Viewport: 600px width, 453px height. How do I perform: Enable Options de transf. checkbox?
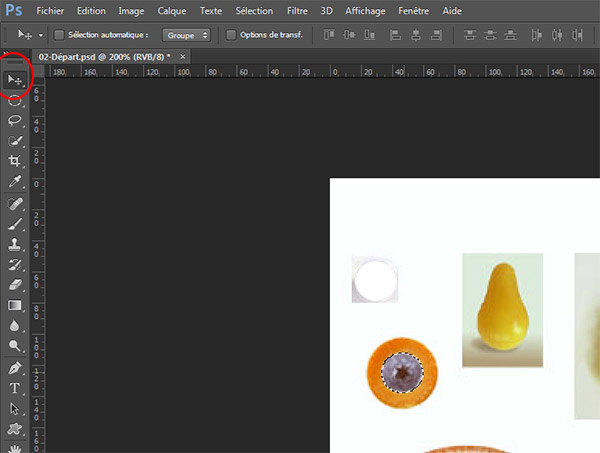(231, 35)
